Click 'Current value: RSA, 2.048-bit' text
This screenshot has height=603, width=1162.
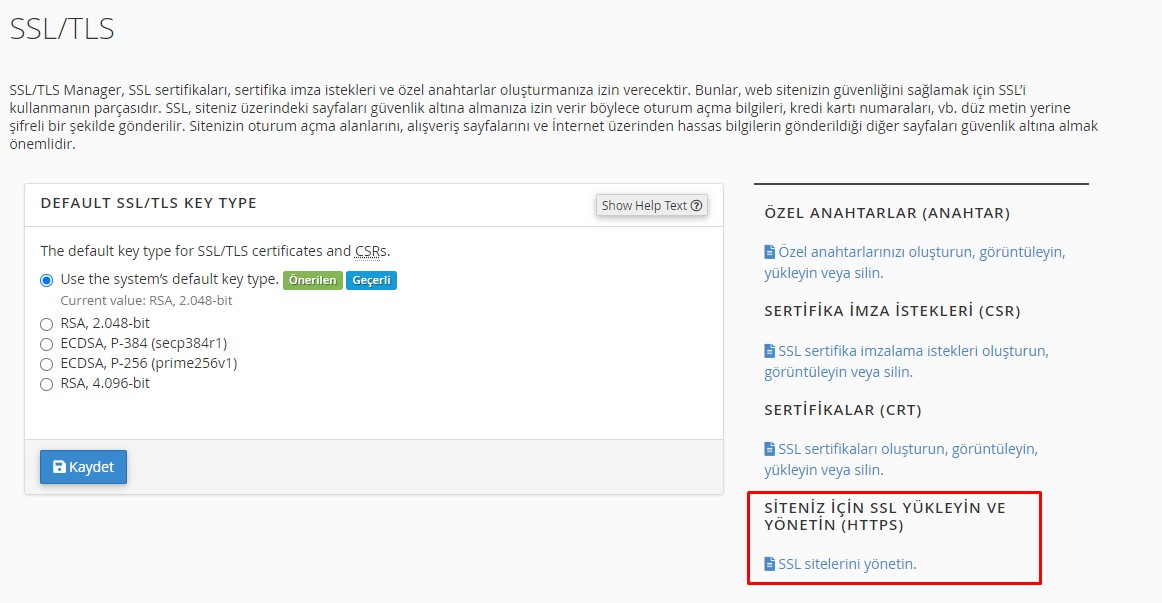147,301
